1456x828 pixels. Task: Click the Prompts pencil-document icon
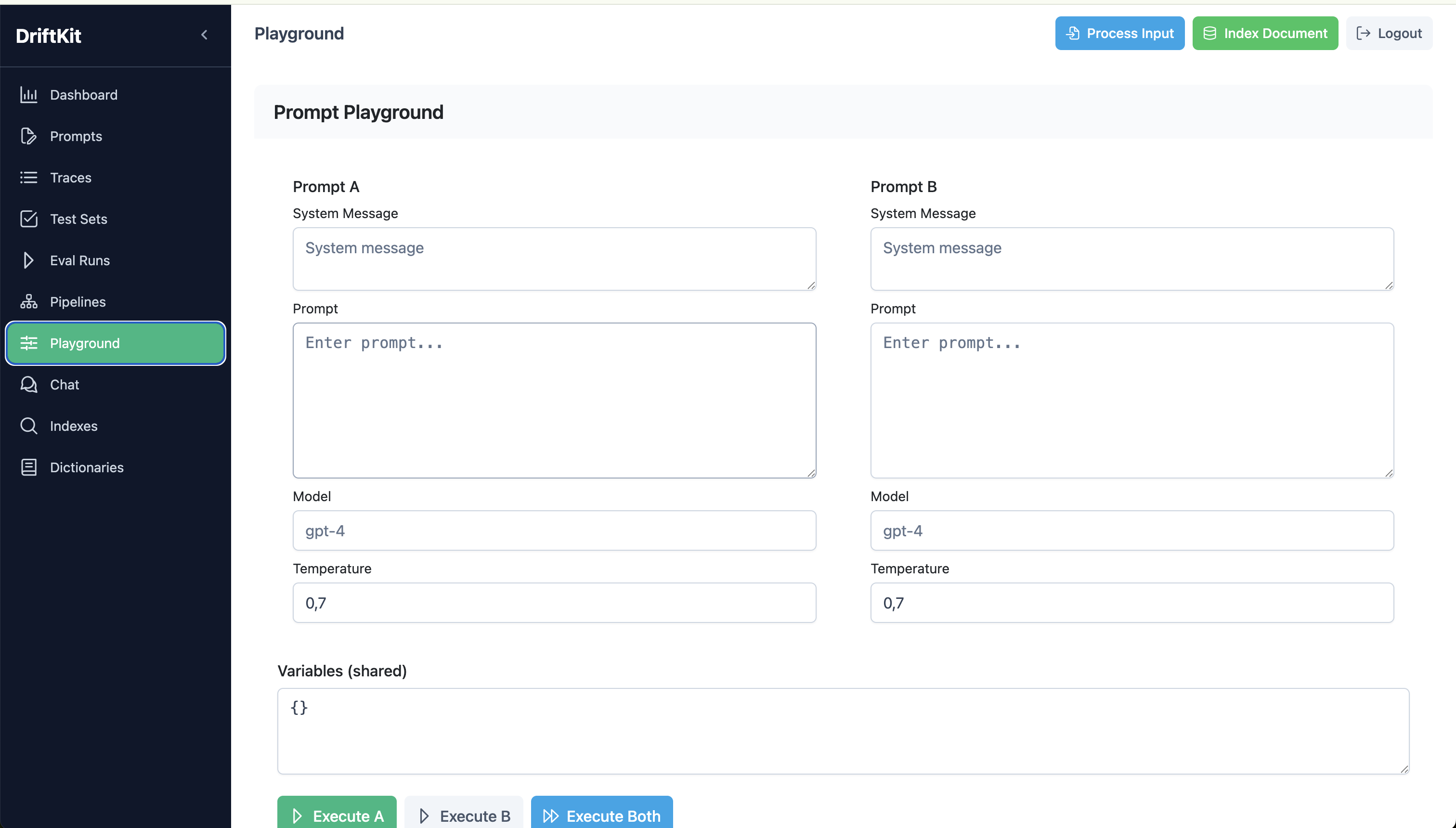28,137
